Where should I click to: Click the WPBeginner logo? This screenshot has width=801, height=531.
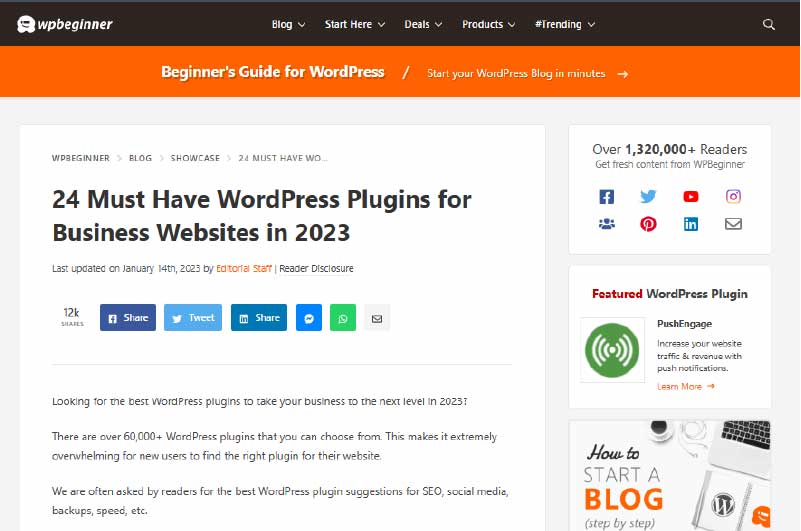[x=64, y=24]
